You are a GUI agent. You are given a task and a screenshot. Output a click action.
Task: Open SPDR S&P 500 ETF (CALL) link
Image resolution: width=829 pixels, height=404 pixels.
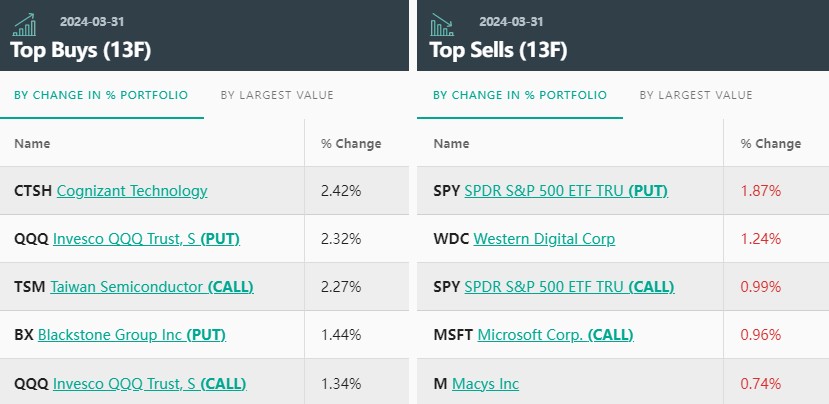tap(569, 287)
